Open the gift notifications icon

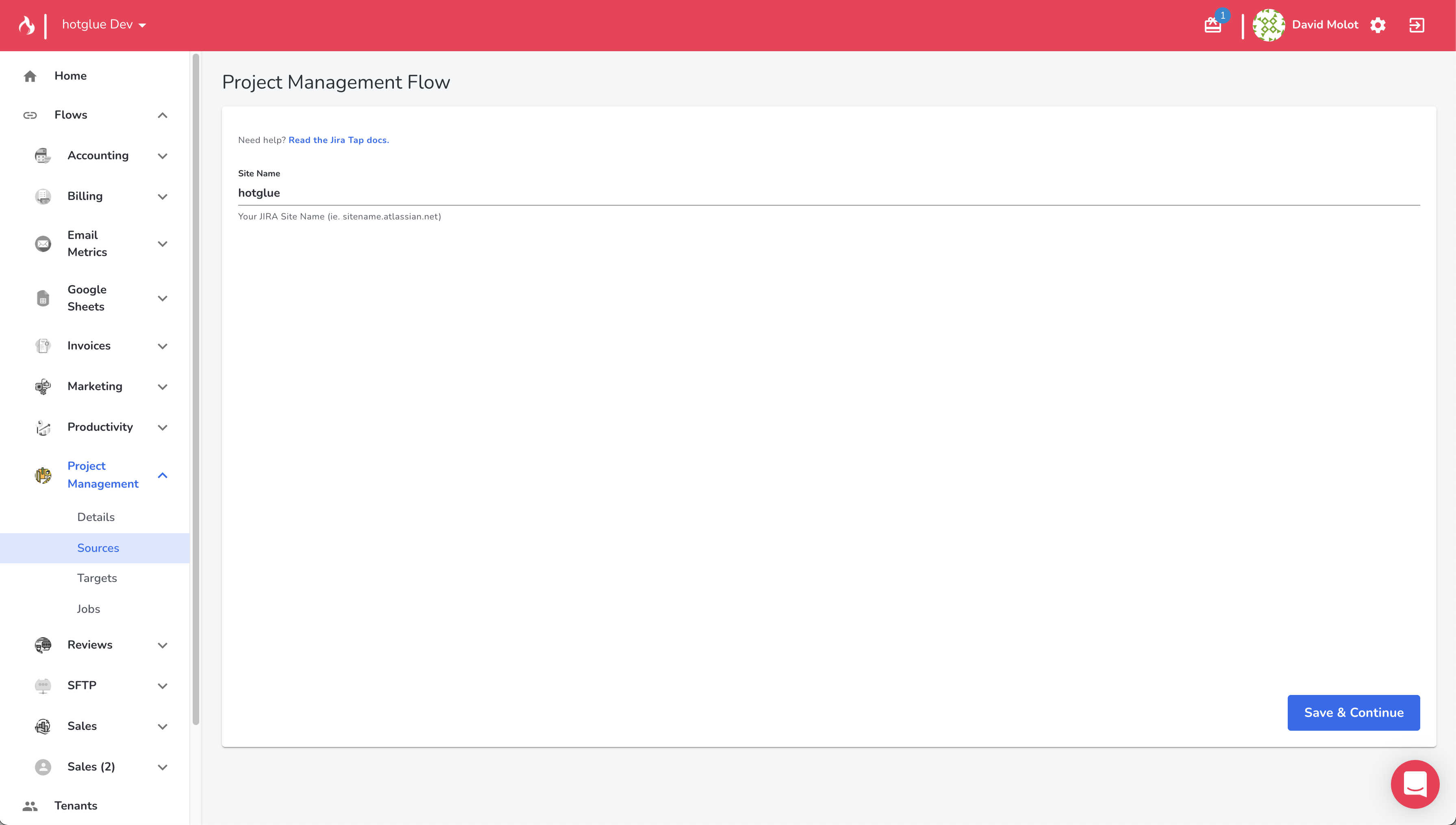pos(1213,25)
